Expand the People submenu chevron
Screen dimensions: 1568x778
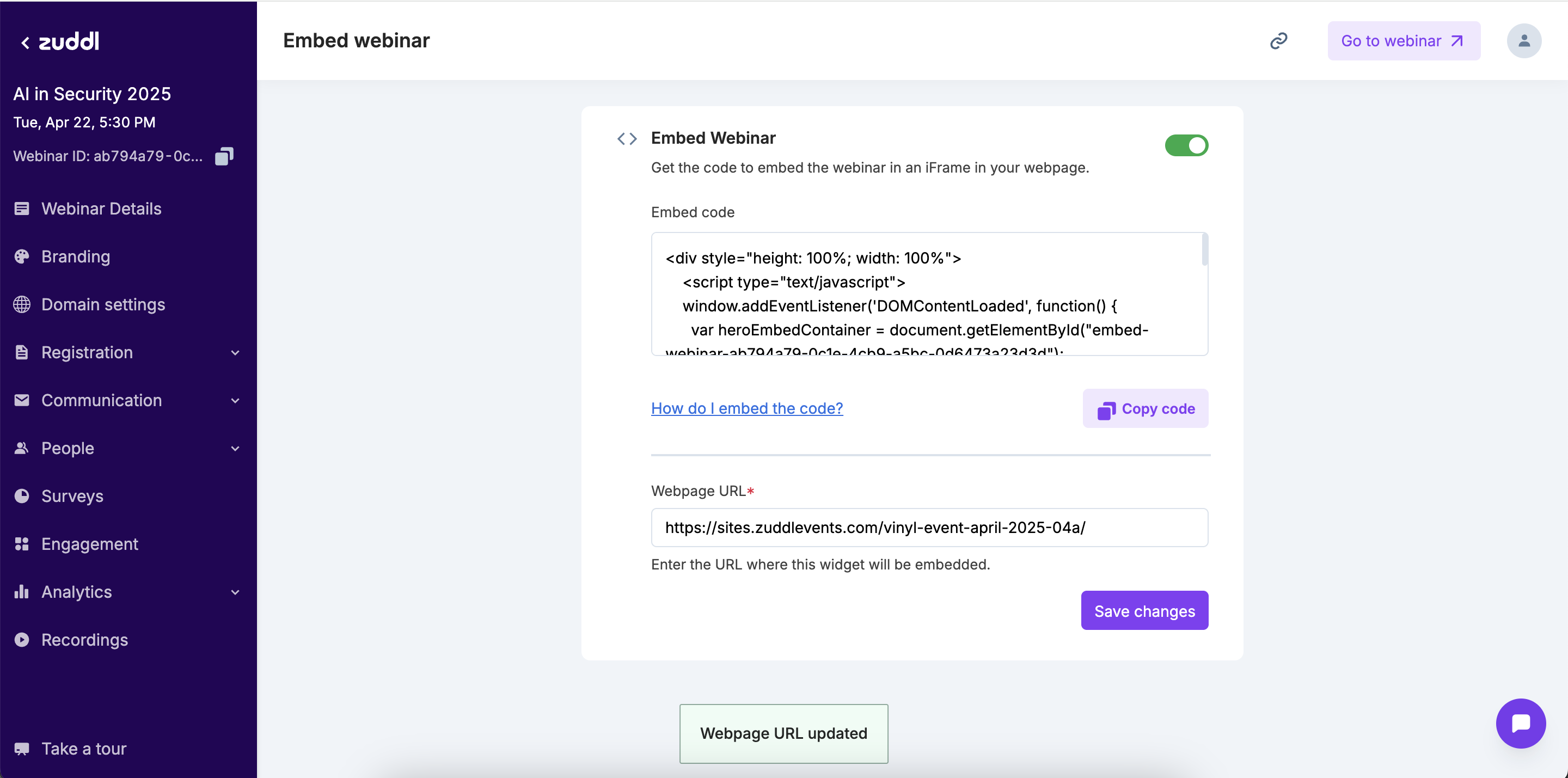coord(235,449)
